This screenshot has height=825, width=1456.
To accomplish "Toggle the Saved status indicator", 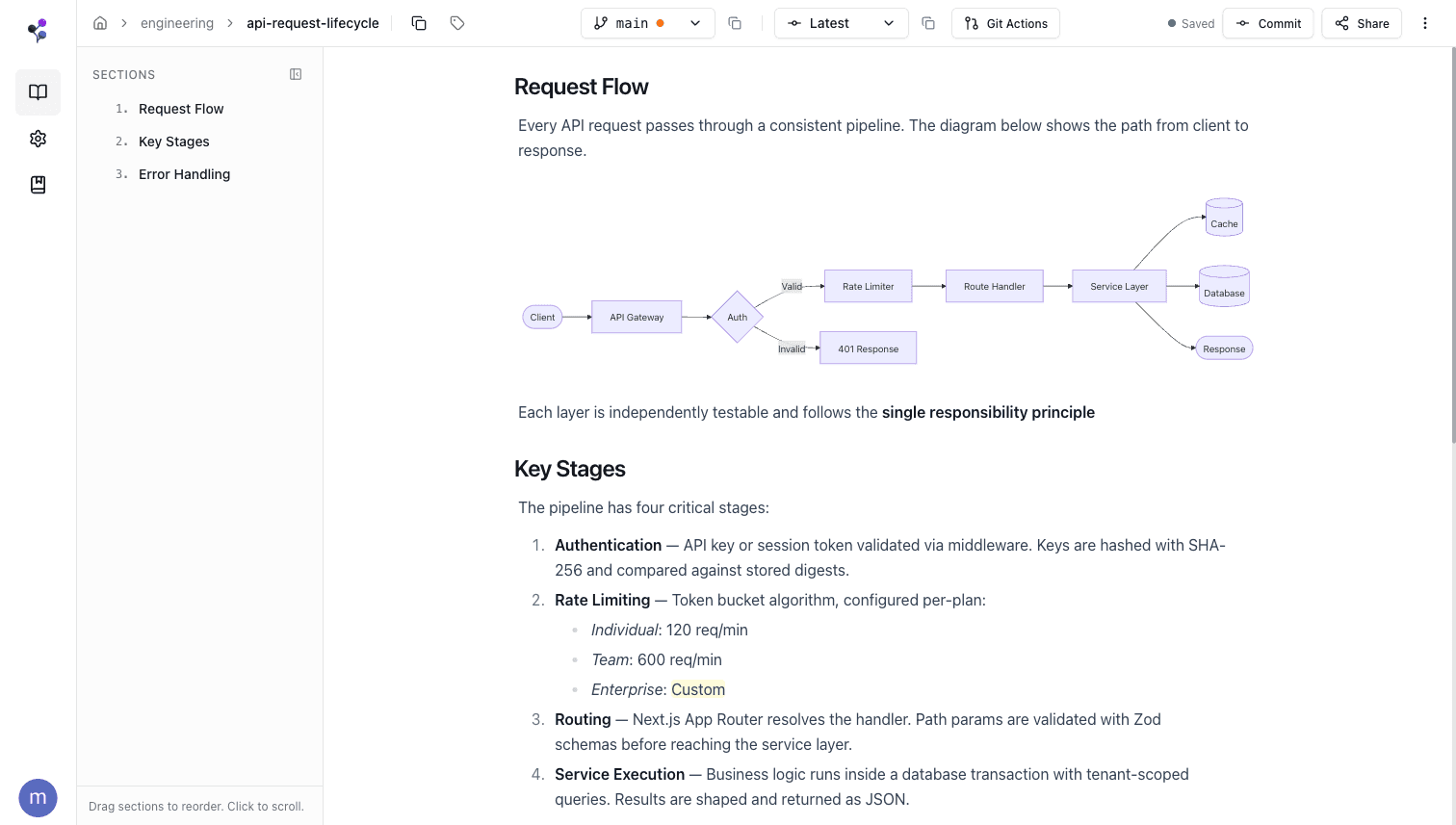I will pyautogui.click(x=1191, y=23).
